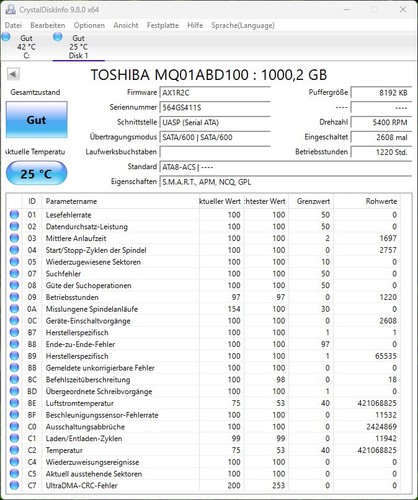This screenshot has height=500, width=418.
Task: Click the Seriennummer field
Action: [x=215, y=108]
